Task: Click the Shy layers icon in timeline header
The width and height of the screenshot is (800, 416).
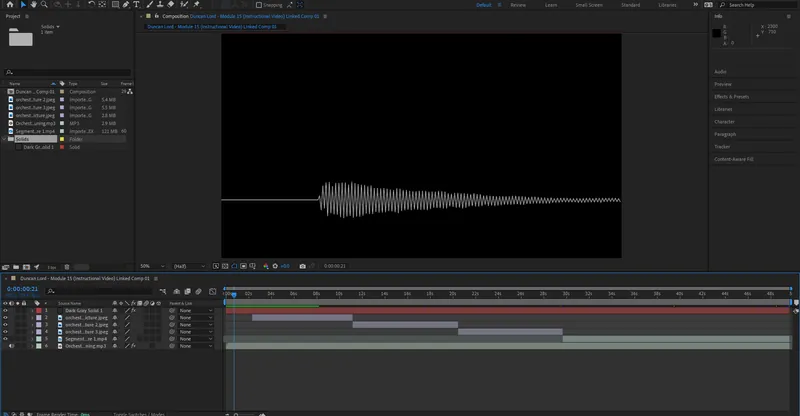Action: tap(177, 291)
